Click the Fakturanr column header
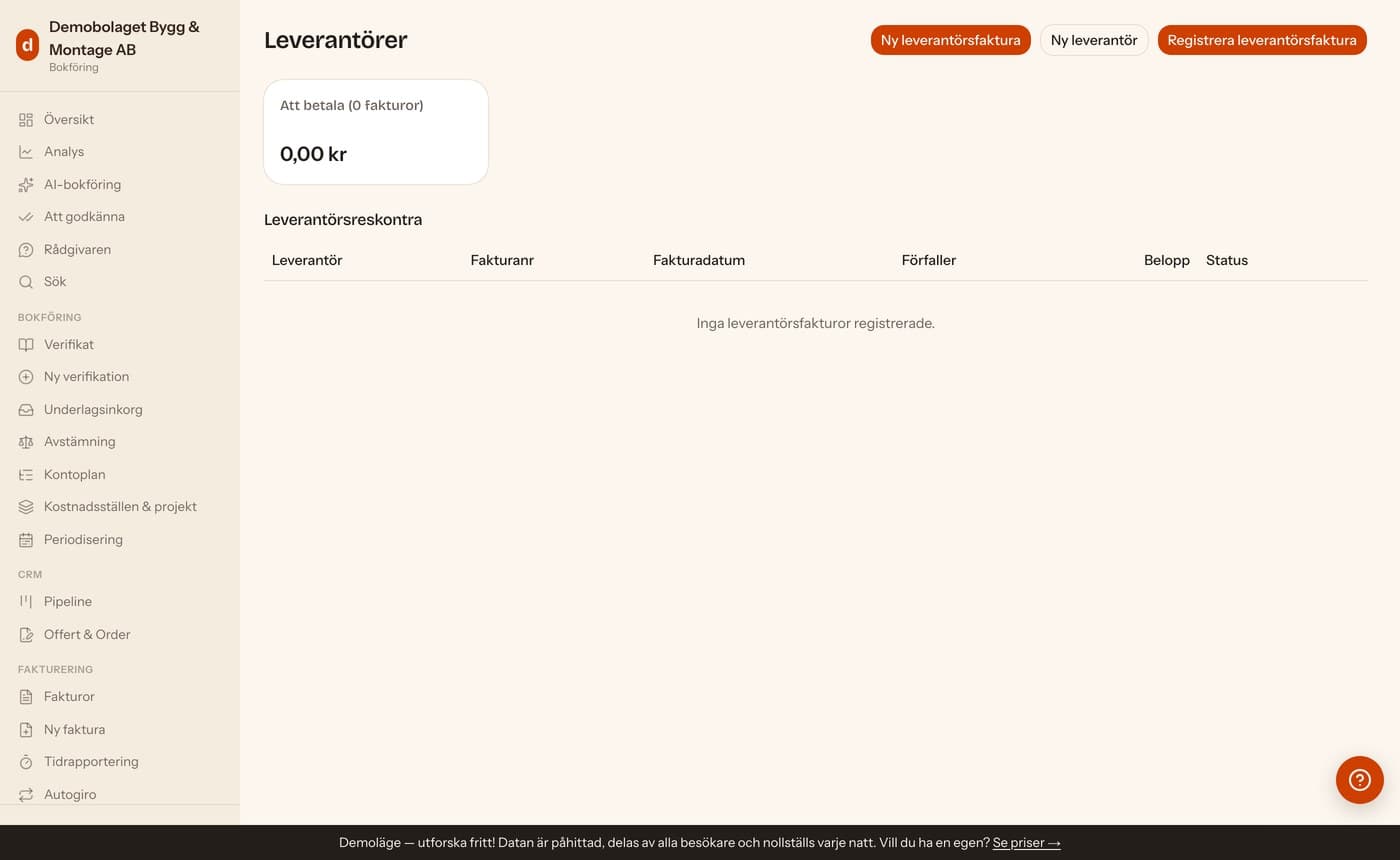The width and height of the screenshot is (1400, 860). 502,260
